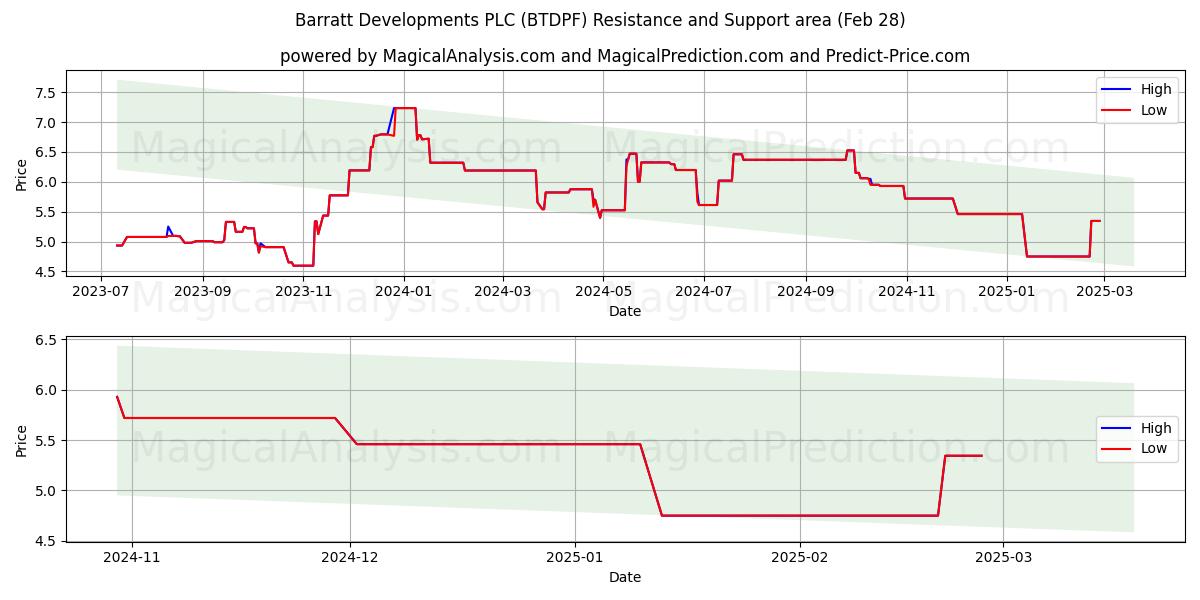The height and width of the screenshot is (600, 1200).
Task: Click the '2025-02' tick label in bottom chart
Action: [802, 560]
